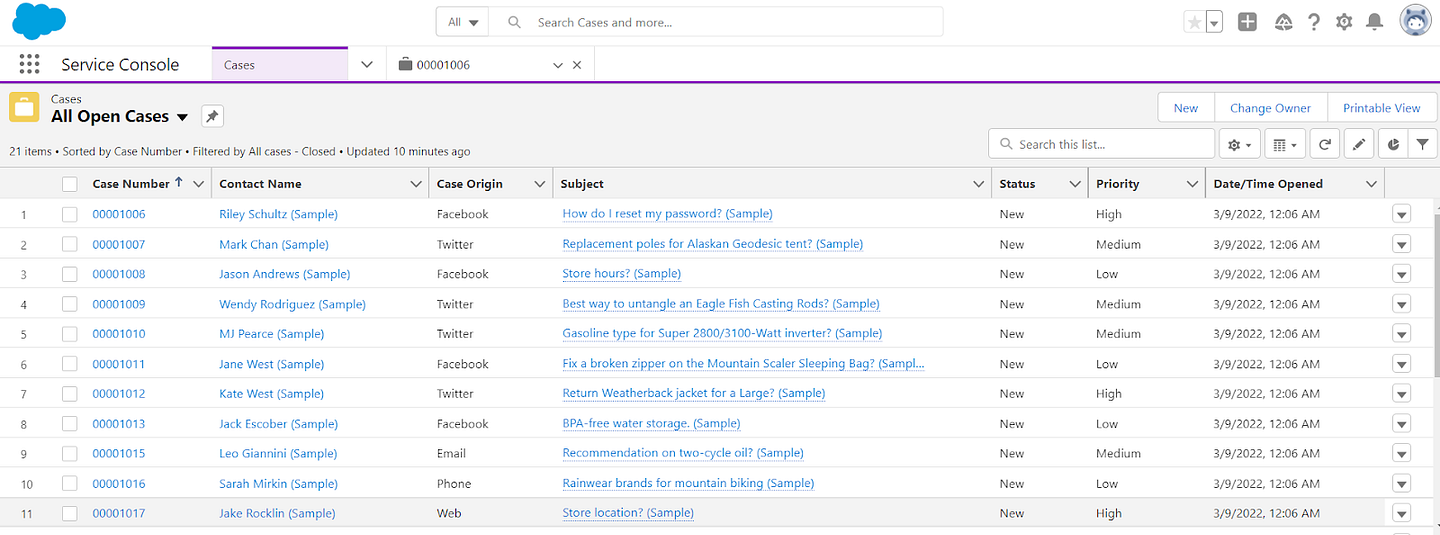This screenshot has height=535, width=1440.
Task: Click the Search this list field
Action: (x=1102, y=144)
